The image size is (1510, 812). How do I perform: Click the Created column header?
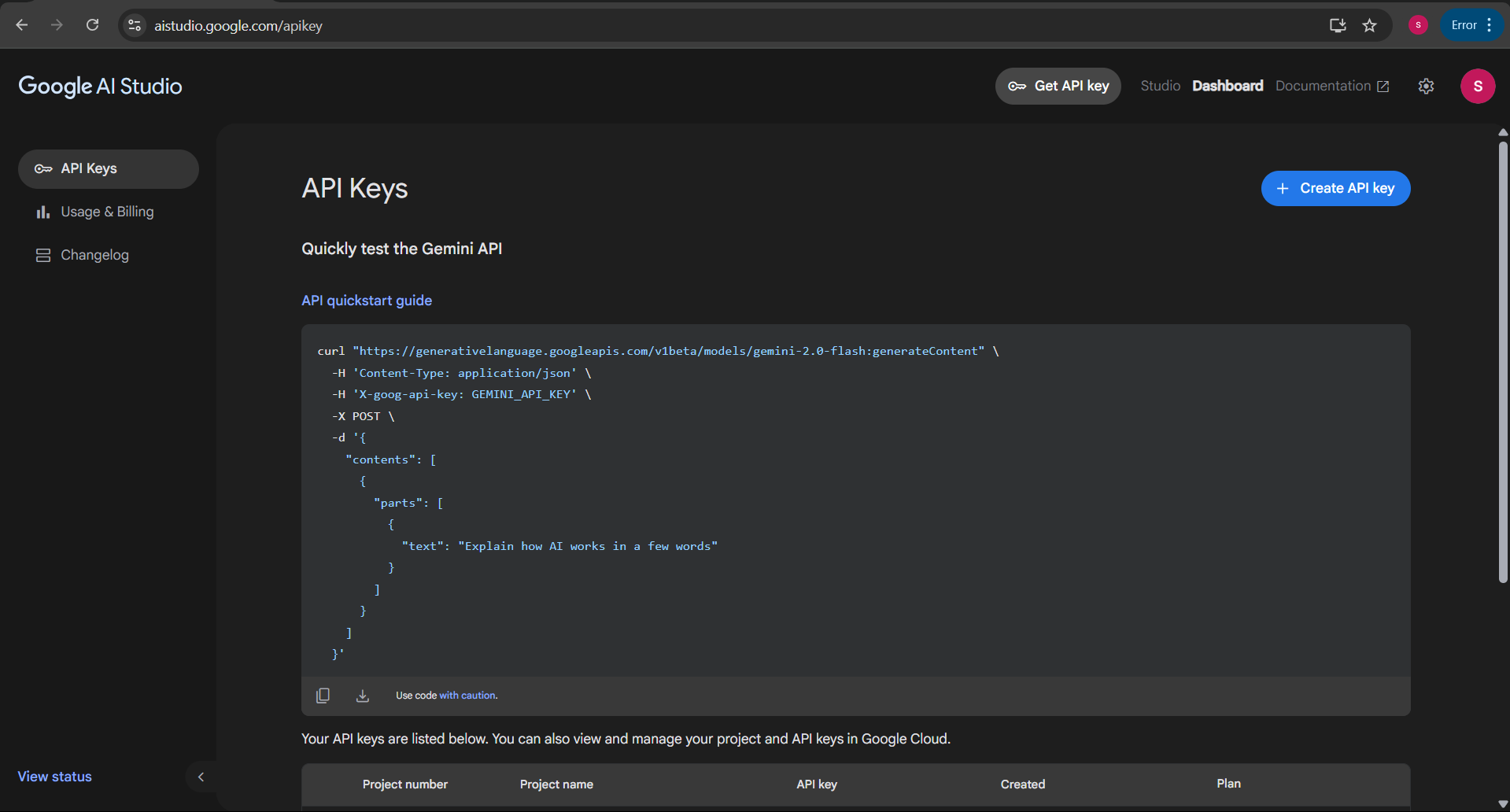coord(1023,784)
